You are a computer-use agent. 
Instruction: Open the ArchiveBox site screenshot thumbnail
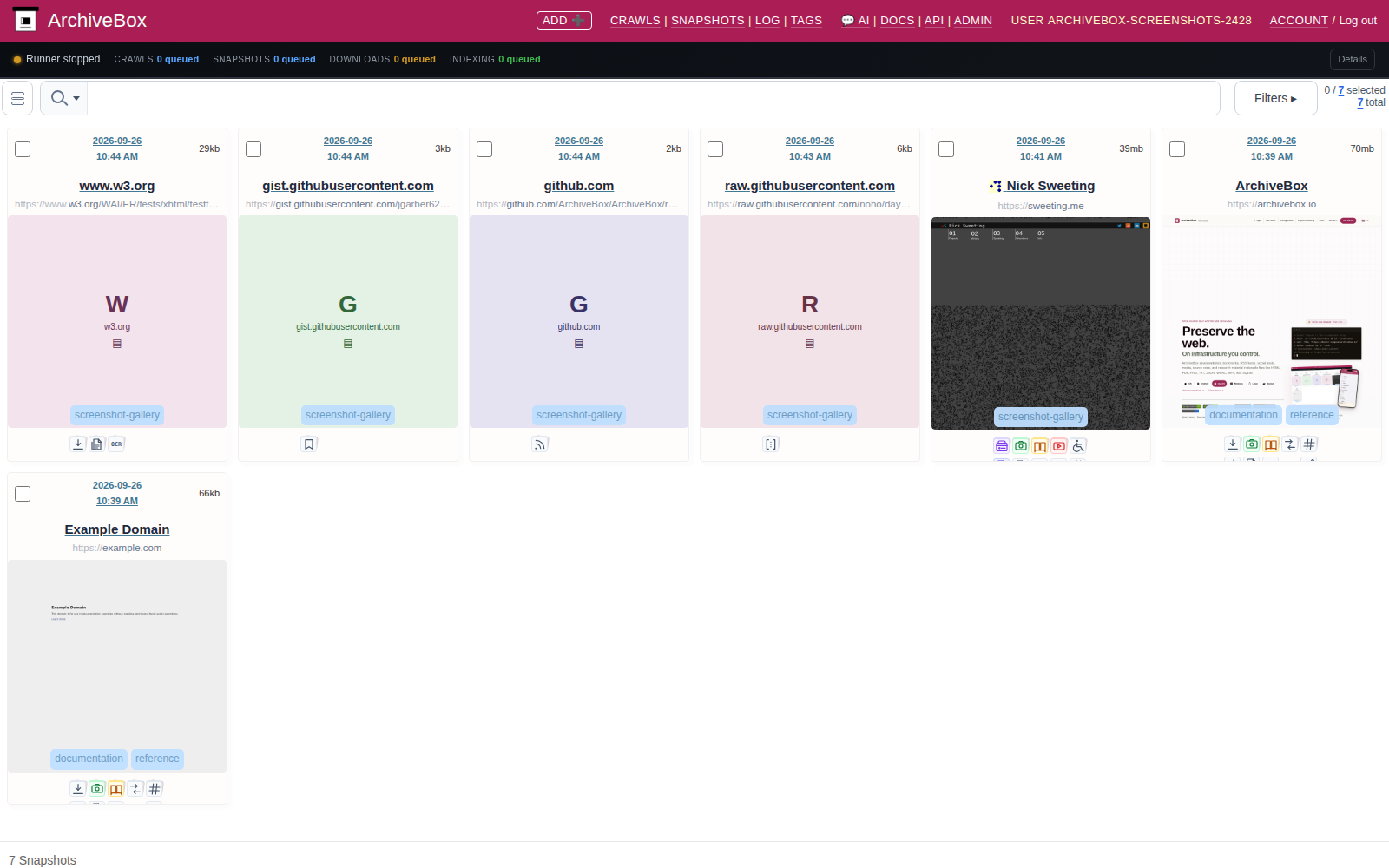(1272, 321)
